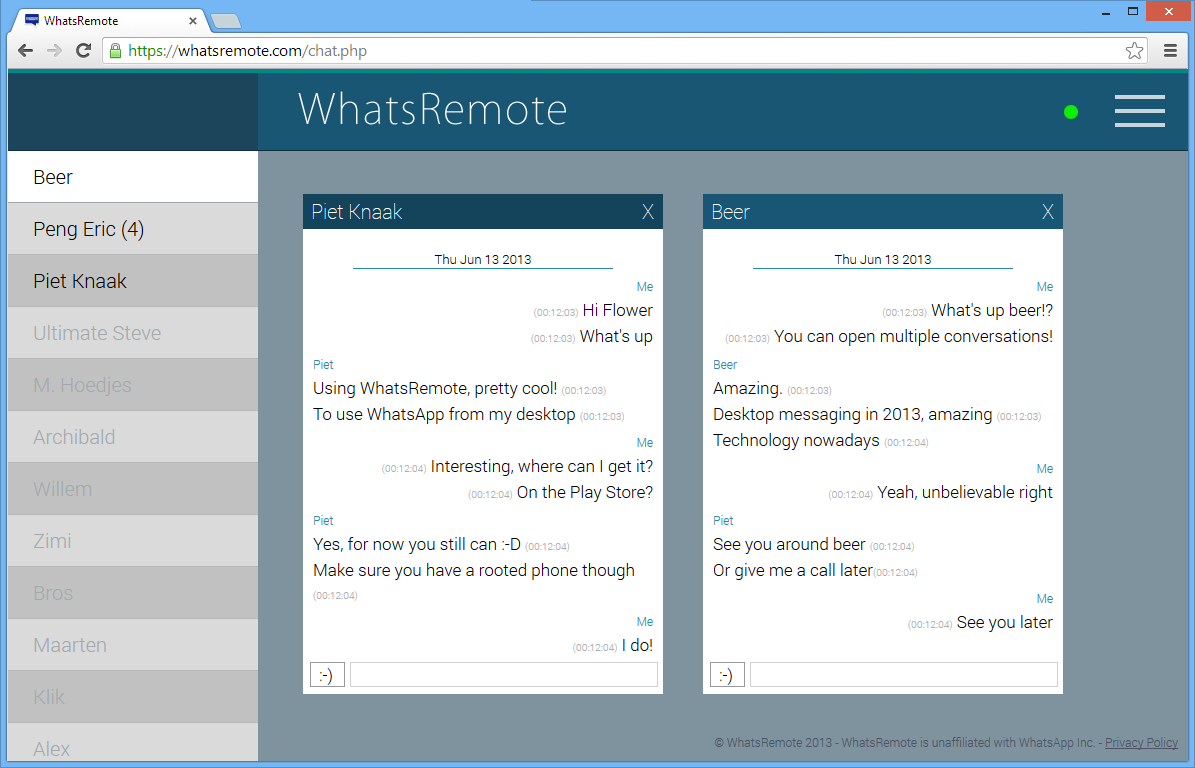Click the browser back arrow
The width and height of the screenshot is (1195, 768).
pos(25,50)
